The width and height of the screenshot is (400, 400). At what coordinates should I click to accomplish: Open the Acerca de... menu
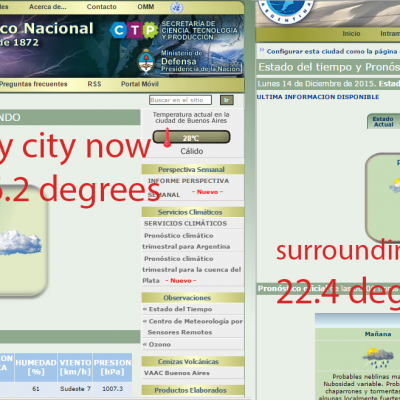pos(47,7)
